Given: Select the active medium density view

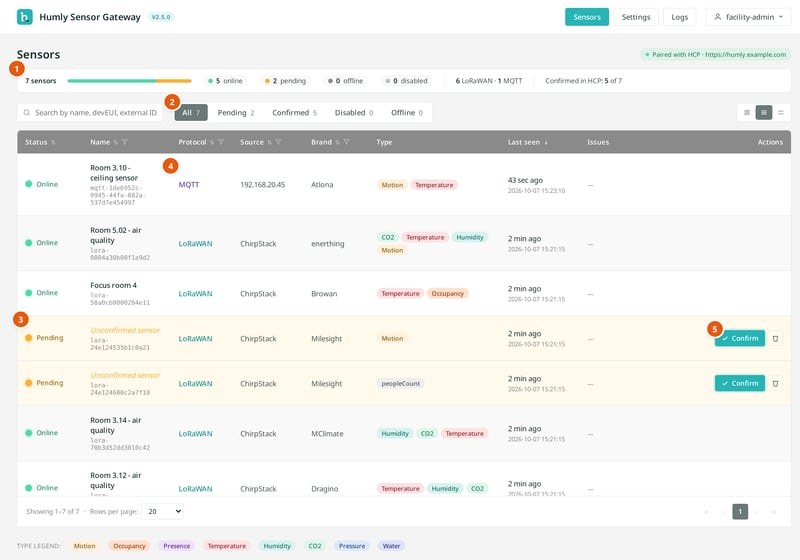Looking at the screenshot, I should (x=764, y=113).
